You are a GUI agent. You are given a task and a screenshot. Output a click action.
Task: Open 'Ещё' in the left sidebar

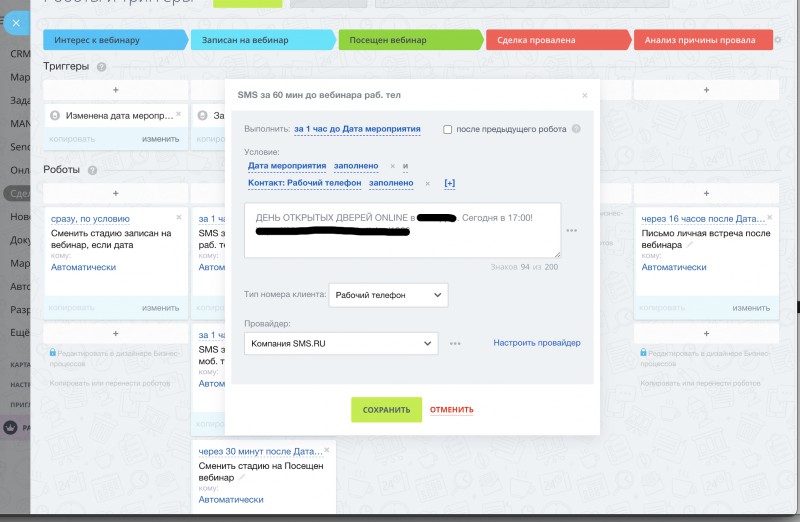20,332
